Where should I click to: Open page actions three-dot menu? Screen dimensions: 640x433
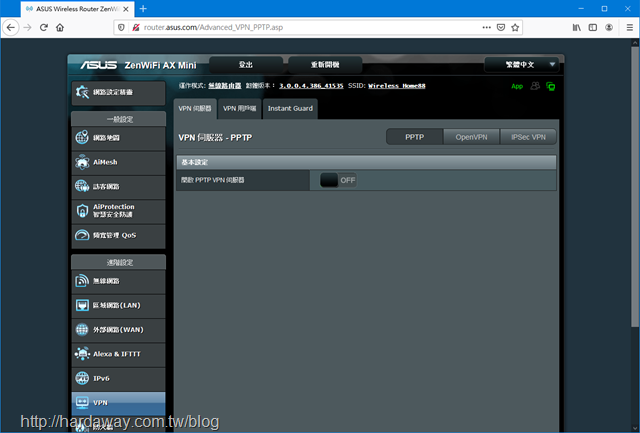487,27
